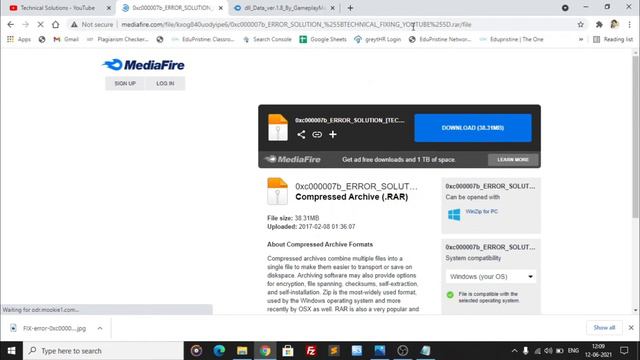This screenshot has height=360, width=640.
Task: Click the LOG IN button
Action: coord(165,83)
